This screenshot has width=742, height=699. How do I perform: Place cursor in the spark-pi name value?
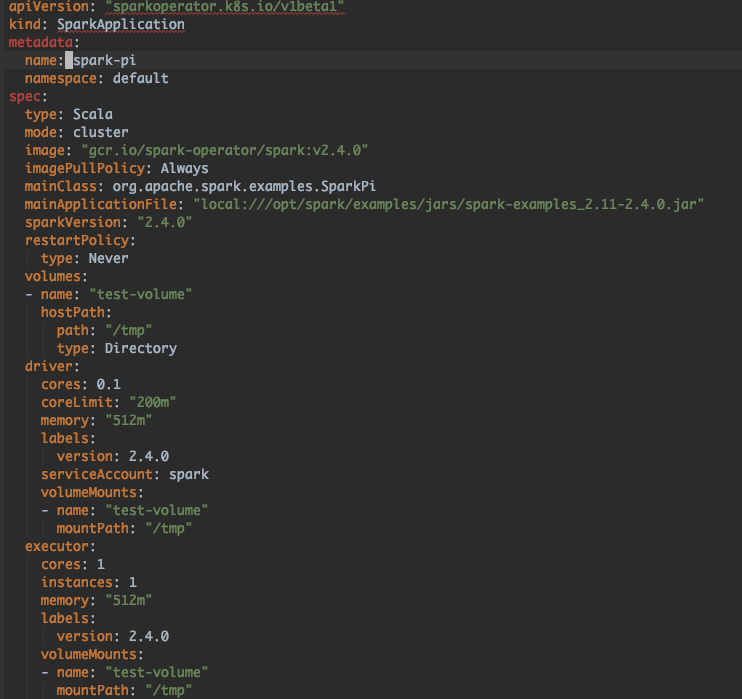118,60
